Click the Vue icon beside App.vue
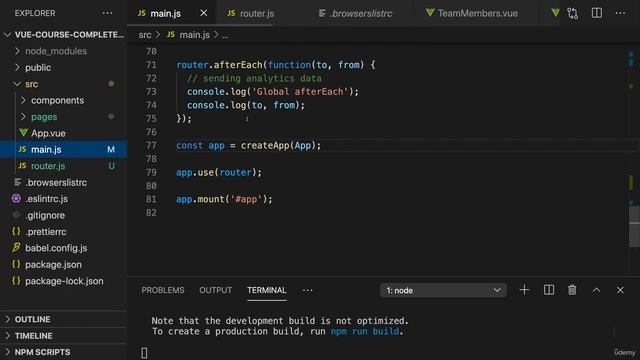 tap(23, 133)
